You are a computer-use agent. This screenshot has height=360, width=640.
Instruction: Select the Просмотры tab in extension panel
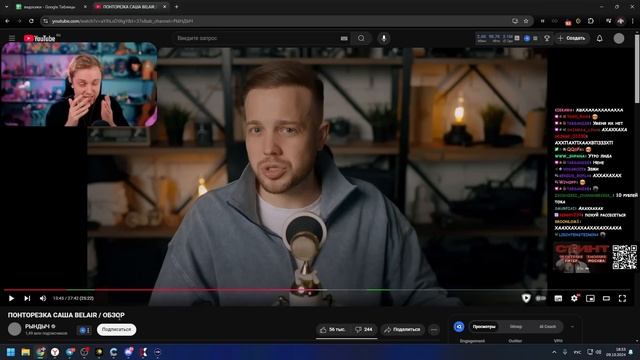484,327
